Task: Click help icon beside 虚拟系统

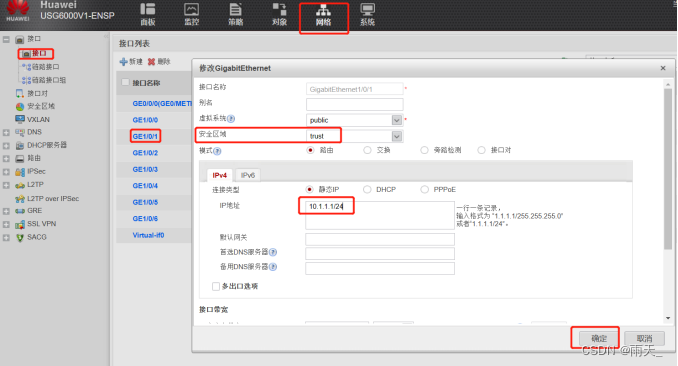Action: (x=231, y=119)
